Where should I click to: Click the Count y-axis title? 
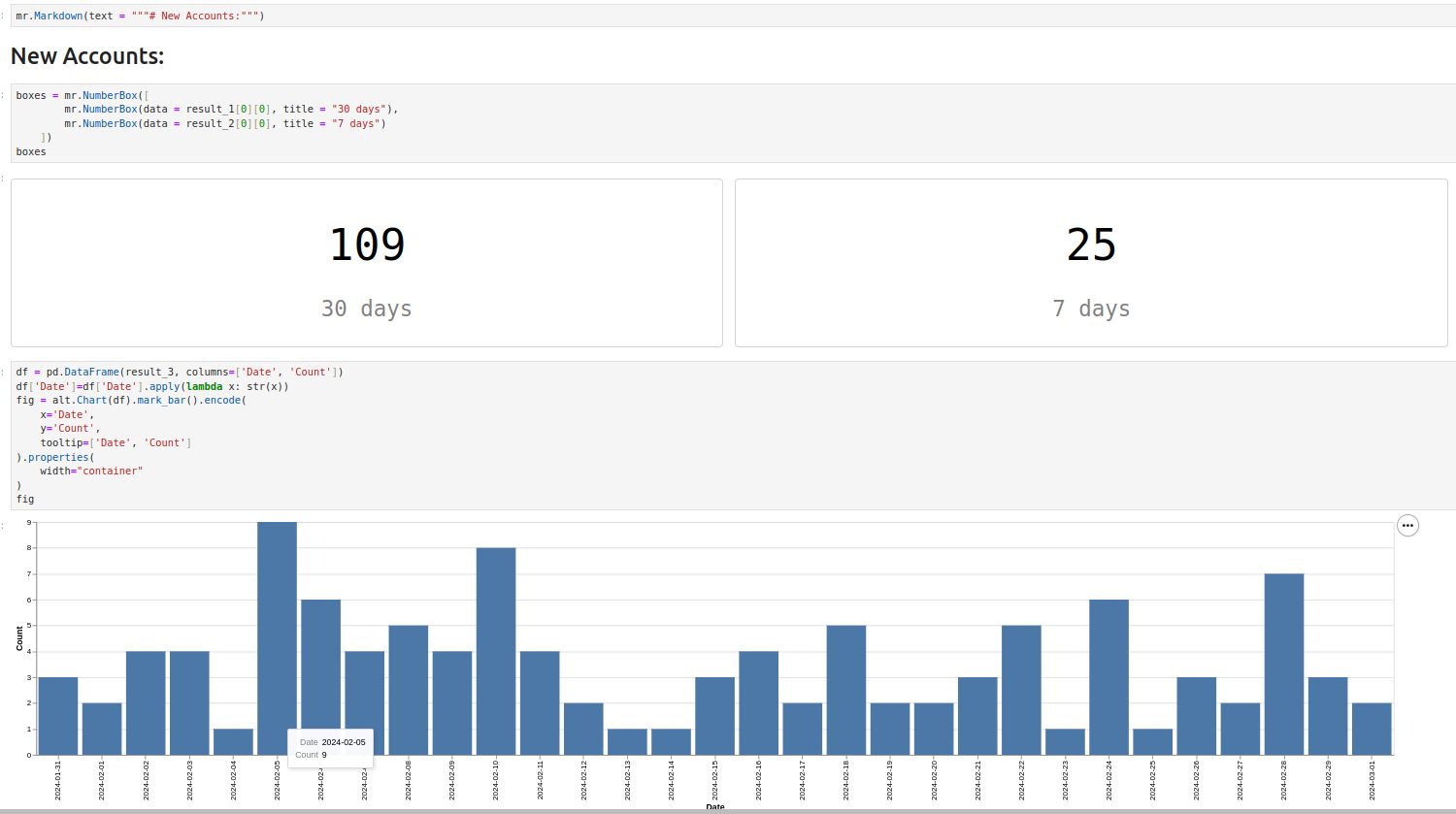coord(19,638)
